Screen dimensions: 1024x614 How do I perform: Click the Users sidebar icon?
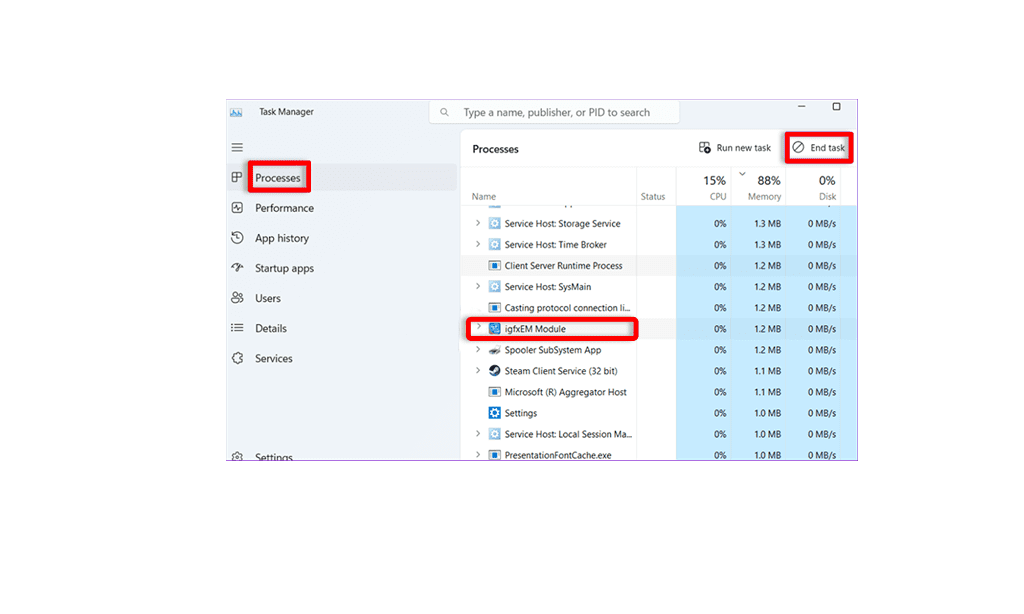tap(237, 298)
